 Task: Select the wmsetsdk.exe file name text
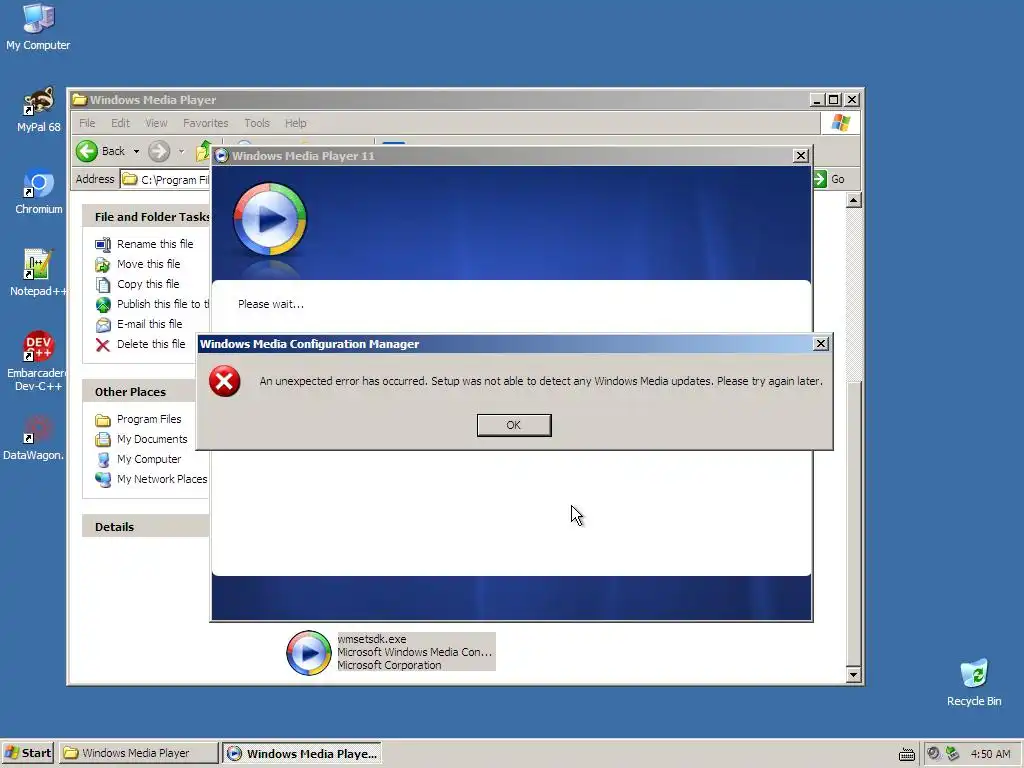point(372,639)
